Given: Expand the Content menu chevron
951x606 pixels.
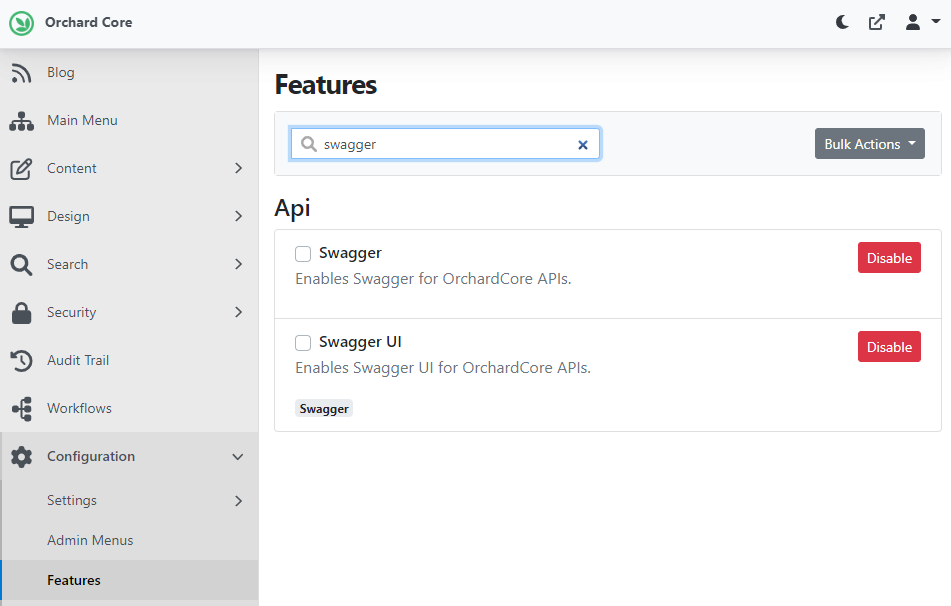Looking at the screenshot, I should tap(238, 168).
